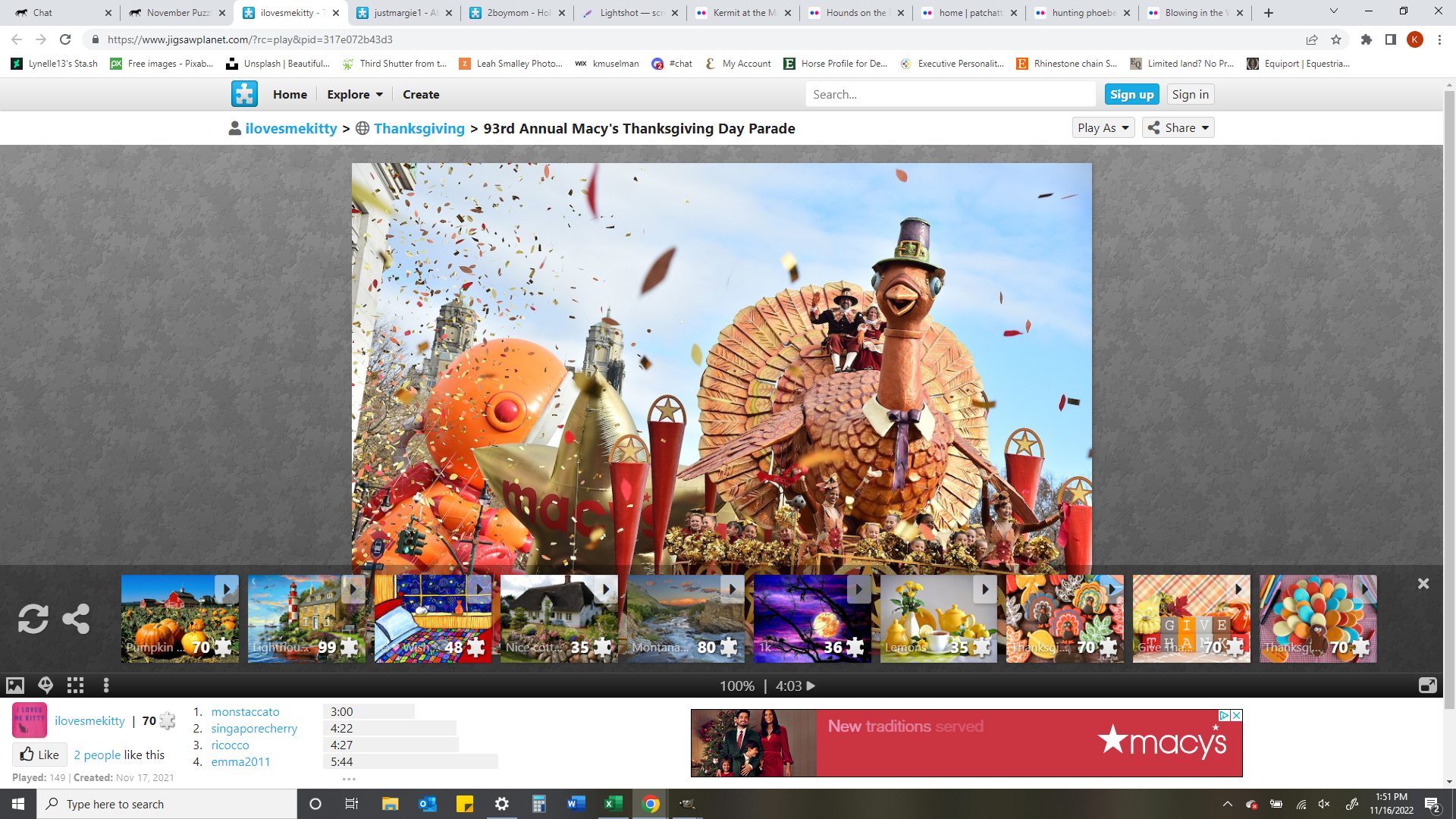1456x819 pixels.
Task: Click the Sign in button
Action: [1190, 94]
